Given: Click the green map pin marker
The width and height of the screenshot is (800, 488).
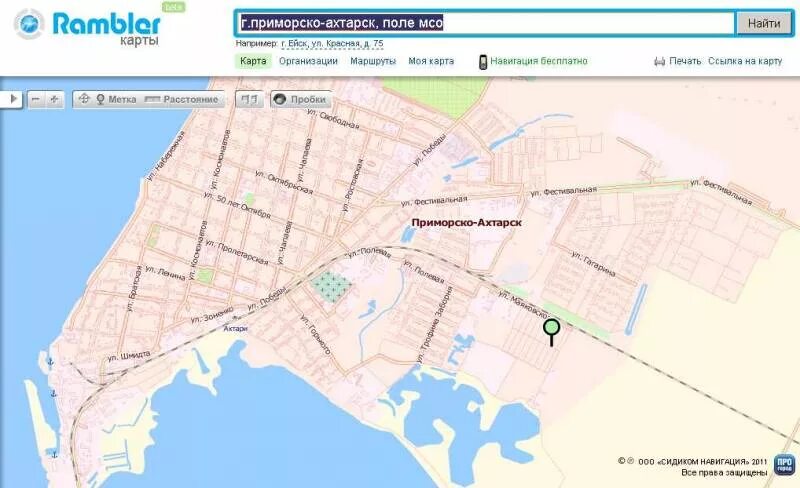Looking at the screenshot, I should click(551, 328).
